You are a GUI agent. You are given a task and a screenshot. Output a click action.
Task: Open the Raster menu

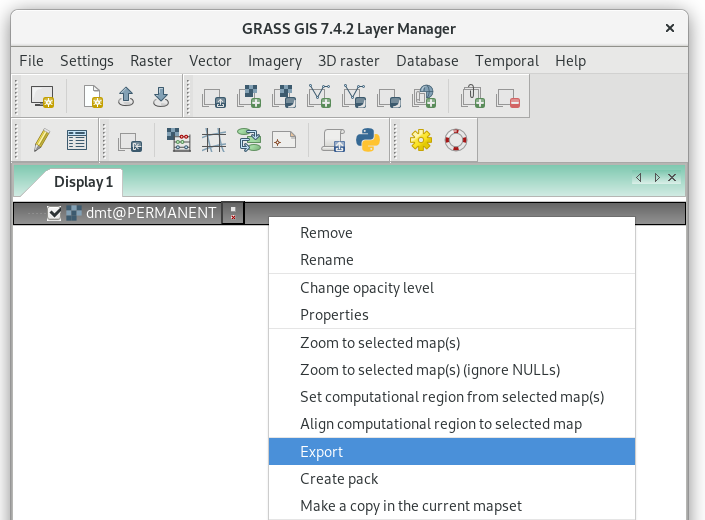coord(151,61)
